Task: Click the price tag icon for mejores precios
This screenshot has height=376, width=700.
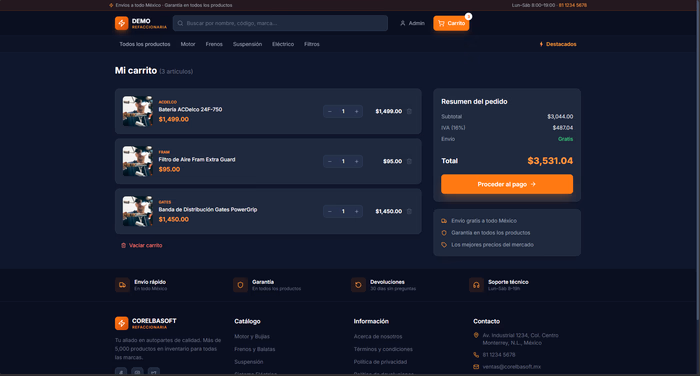Action: pos(444,245)
